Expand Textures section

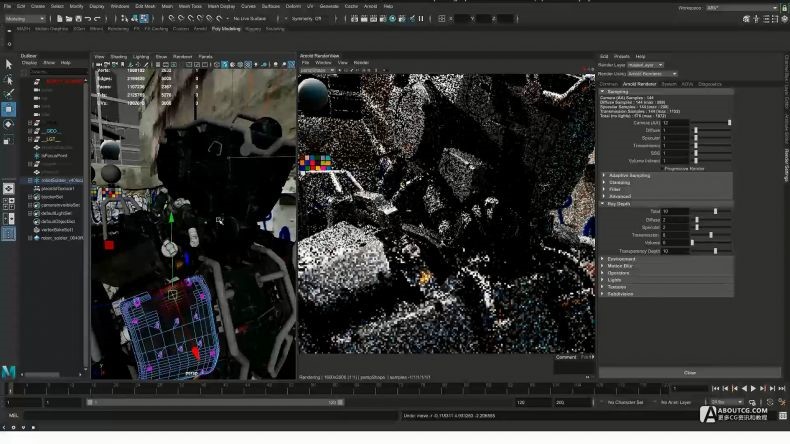(x=603, y=287)
